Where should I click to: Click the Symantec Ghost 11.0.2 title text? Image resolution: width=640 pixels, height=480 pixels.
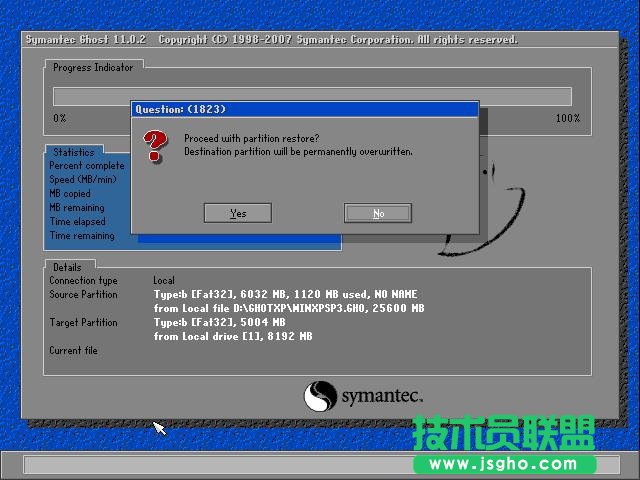tap(84, 40)
